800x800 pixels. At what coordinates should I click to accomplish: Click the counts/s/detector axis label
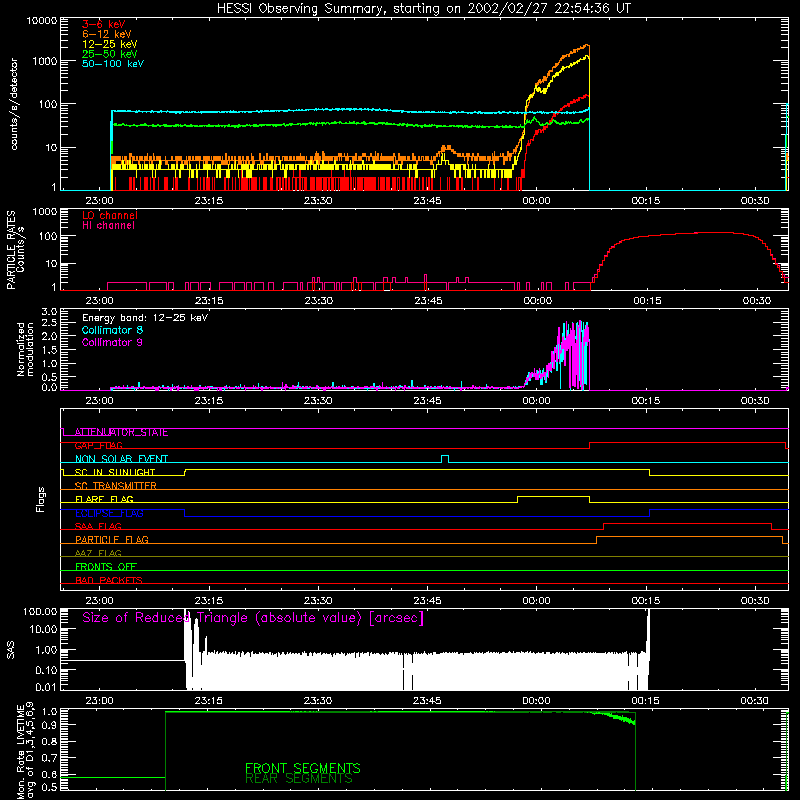(x=14, y=104)
